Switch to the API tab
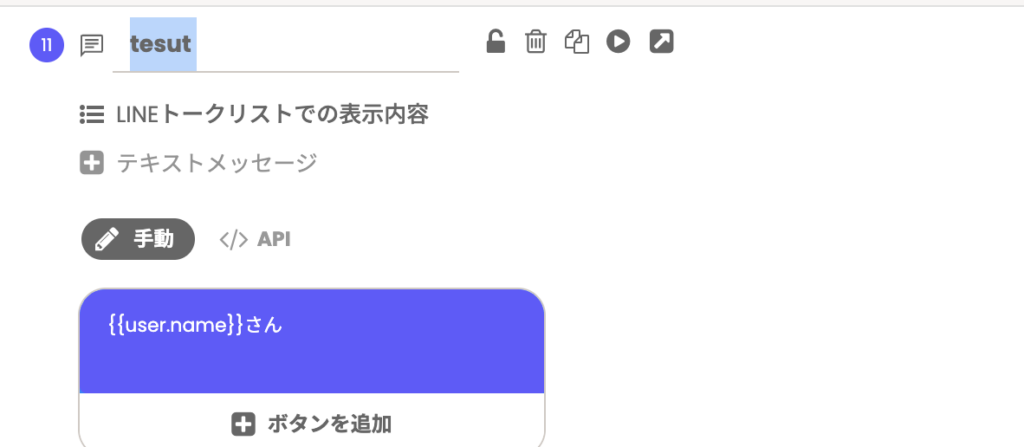1024x447 pixels. coord(273,239)
